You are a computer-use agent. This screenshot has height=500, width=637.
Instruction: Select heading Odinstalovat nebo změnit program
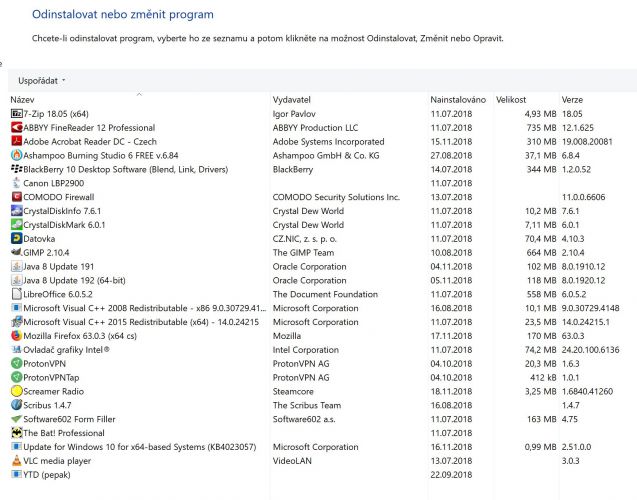[x=123, y=14]
